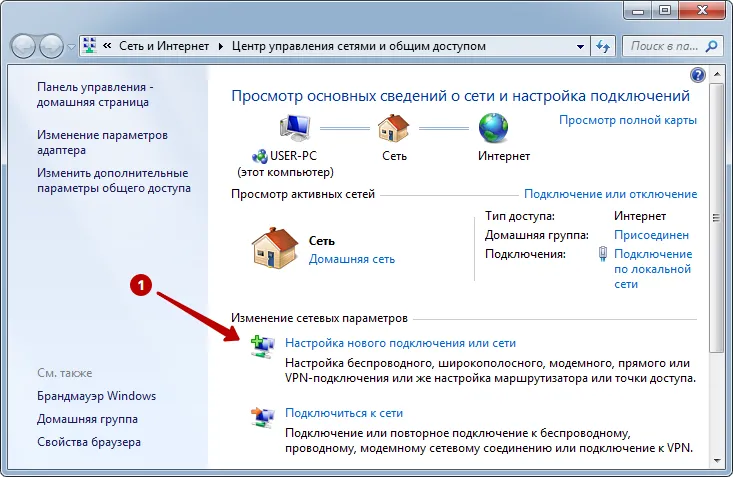Open Help via the blue question mark
The width and height of the screenshot is (733, 477).
tap(697, 75)
